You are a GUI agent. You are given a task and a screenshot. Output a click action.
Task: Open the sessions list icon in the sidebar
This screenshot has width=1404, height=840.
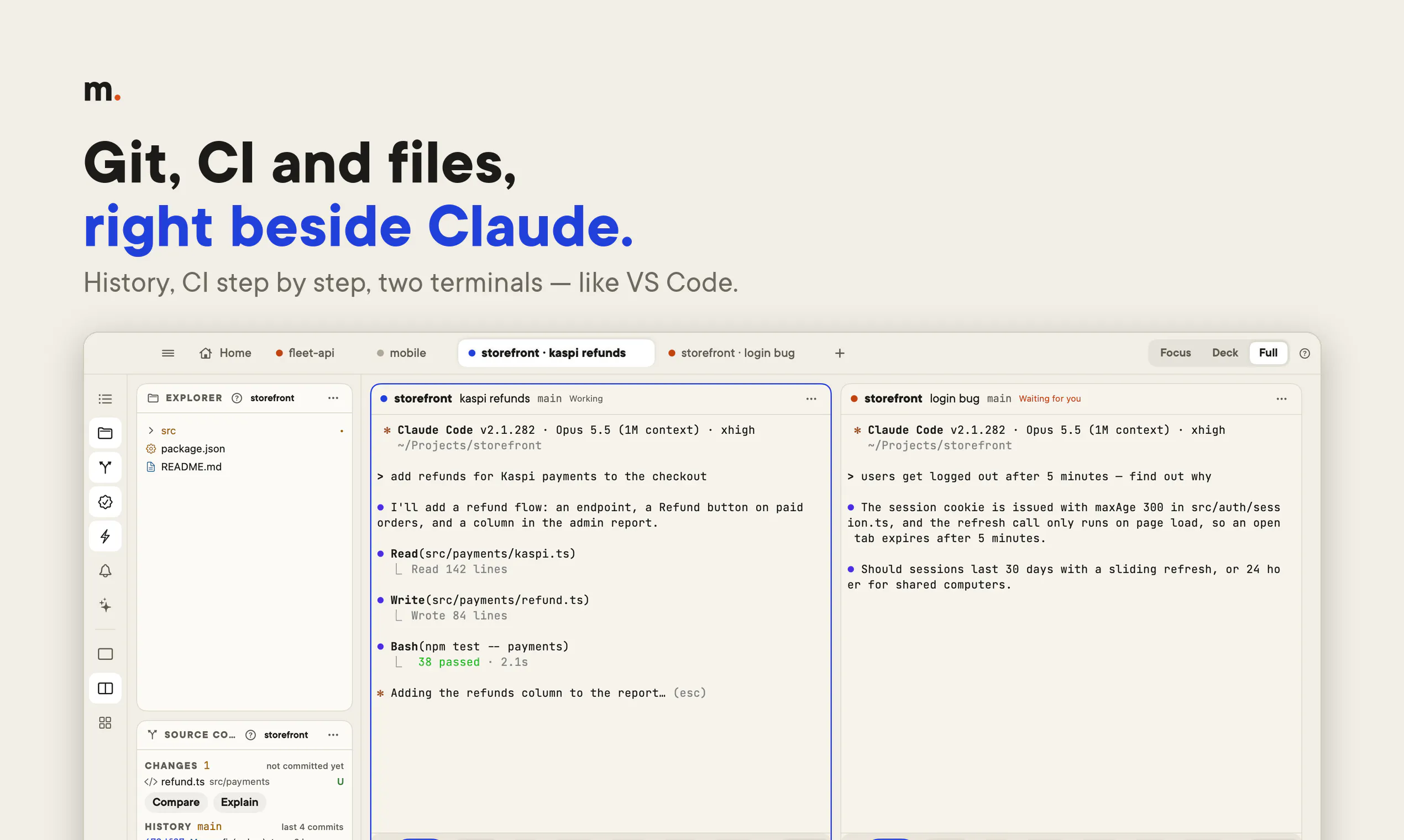tap(105, 399)
